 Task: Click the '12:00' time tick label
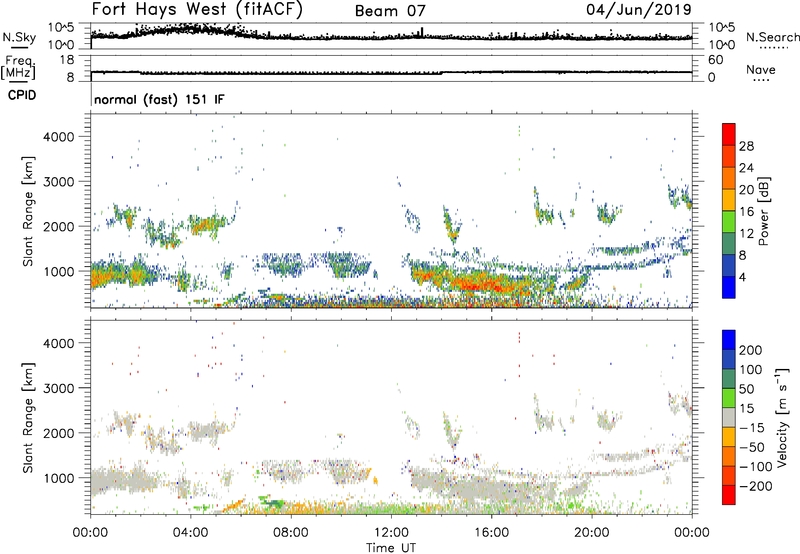(391, 533)
